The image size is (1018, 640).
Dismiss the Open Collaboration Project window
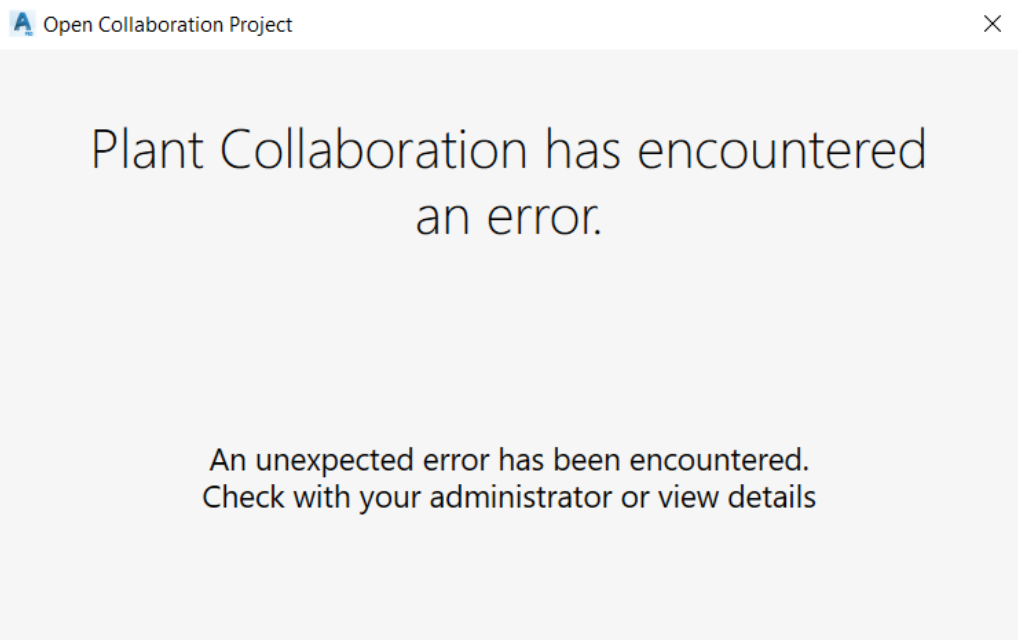pyautogui.click(x=992, y=23)
